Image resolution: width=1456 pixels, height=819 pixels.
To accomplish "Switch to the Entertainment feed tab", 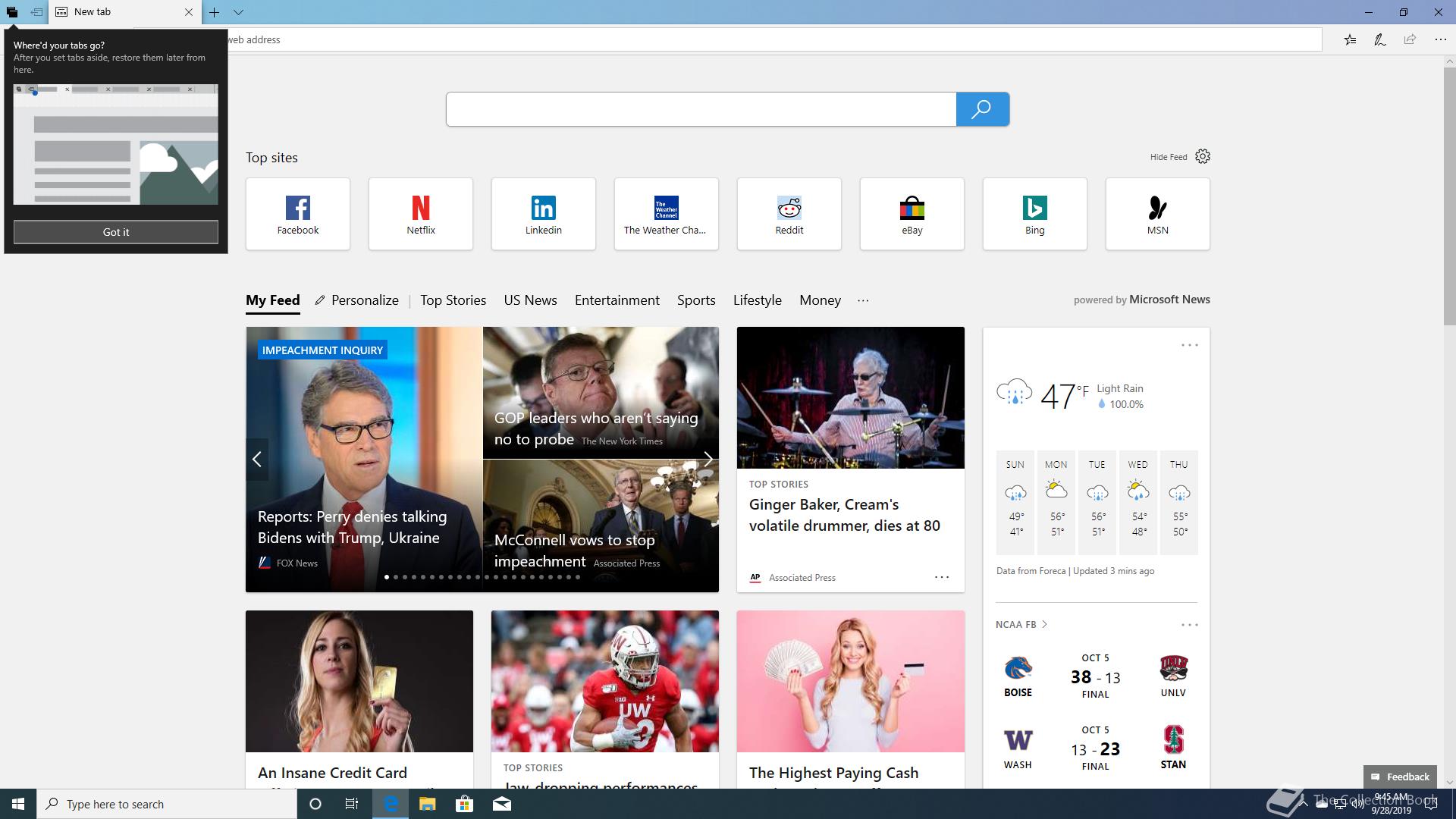I will (617, 300).
